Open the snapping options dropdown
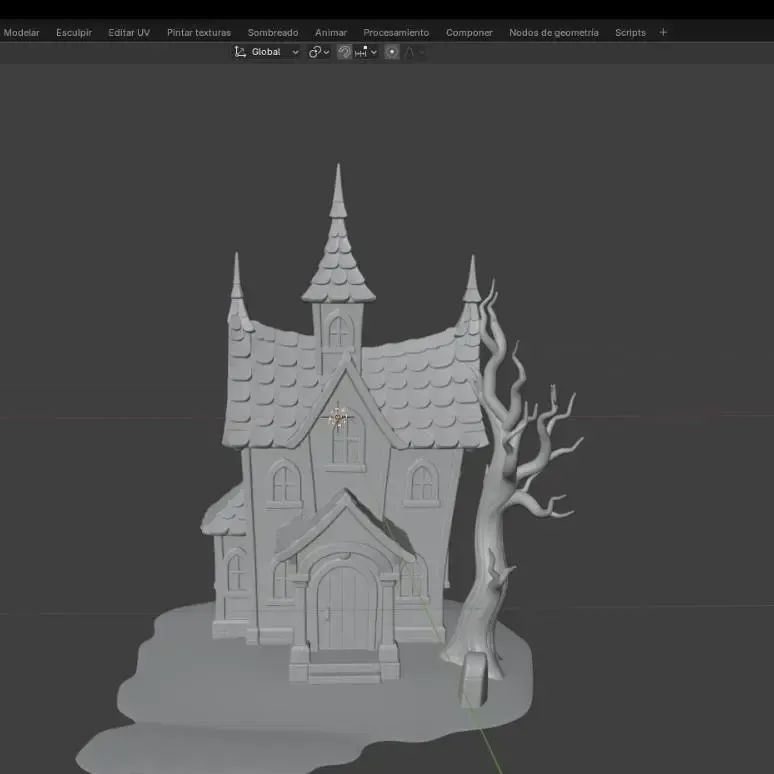 pos(366,52)
